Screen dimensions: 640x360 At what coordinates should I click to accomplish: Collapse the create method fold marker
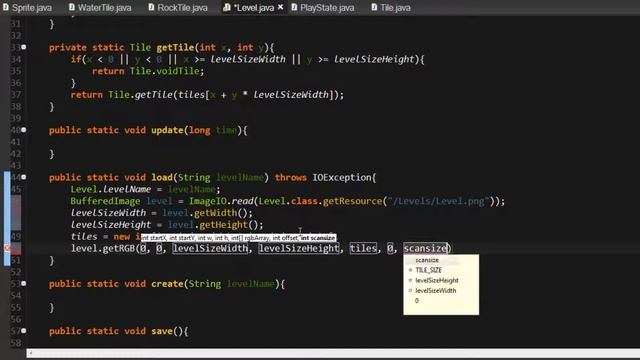click(x=24, y=283)
